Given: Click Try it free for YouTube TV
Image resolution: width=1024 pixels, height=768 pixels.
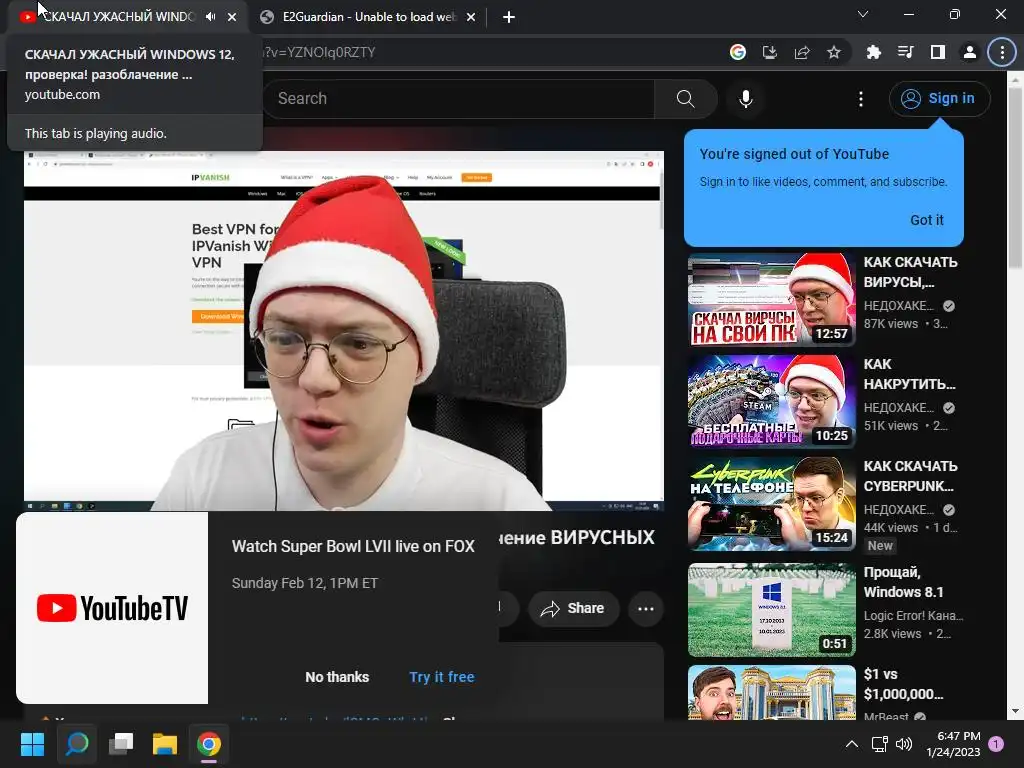Looking at the screenshot, I should [441, 677].
